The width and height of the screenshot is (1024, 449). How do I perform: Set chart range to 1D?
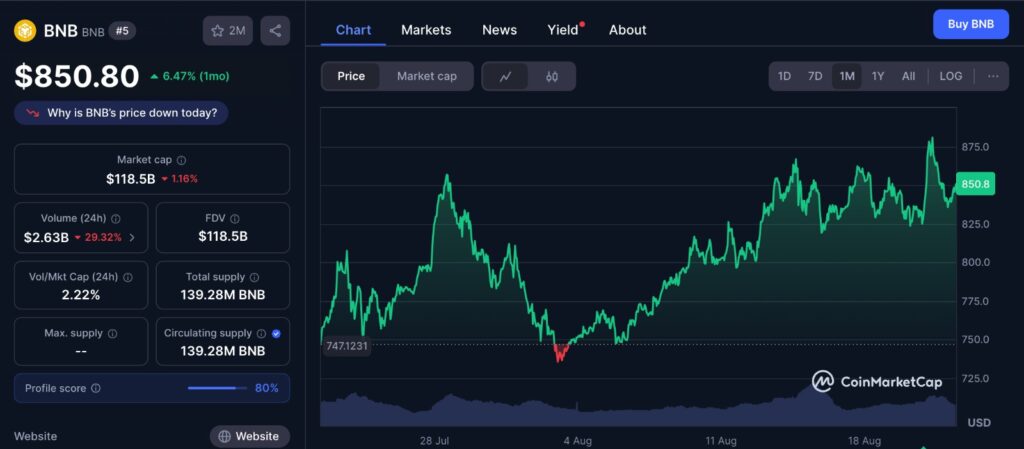(784, 76)
